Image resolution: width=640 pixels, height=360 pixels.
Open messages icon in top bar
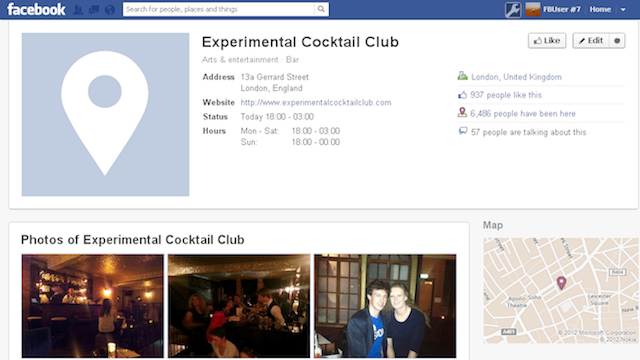pos(94,9)
